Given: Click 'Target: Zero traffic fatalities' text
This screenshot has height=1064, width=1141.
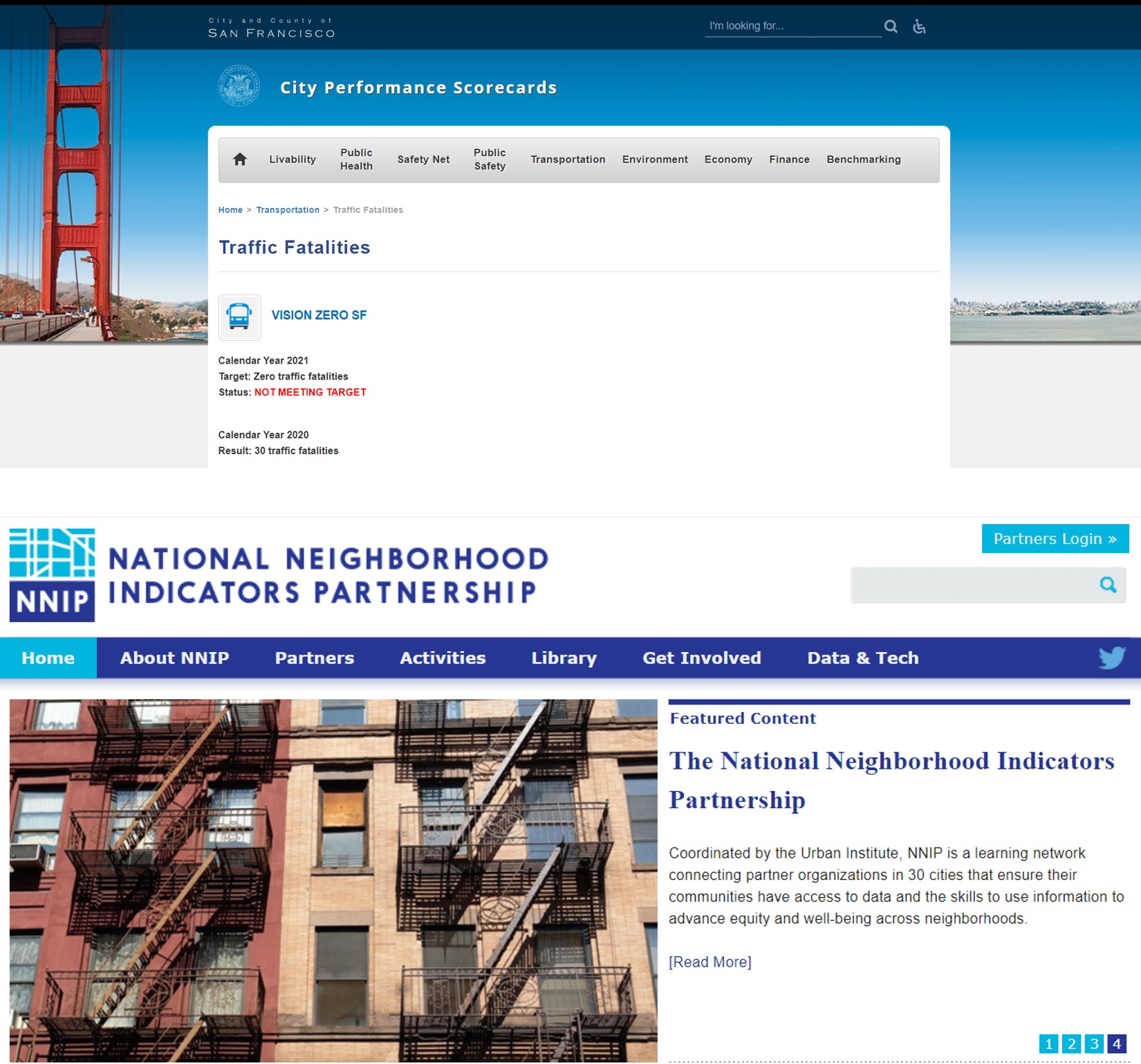Looking at the screenshot, I should click(x=284, y=377).
